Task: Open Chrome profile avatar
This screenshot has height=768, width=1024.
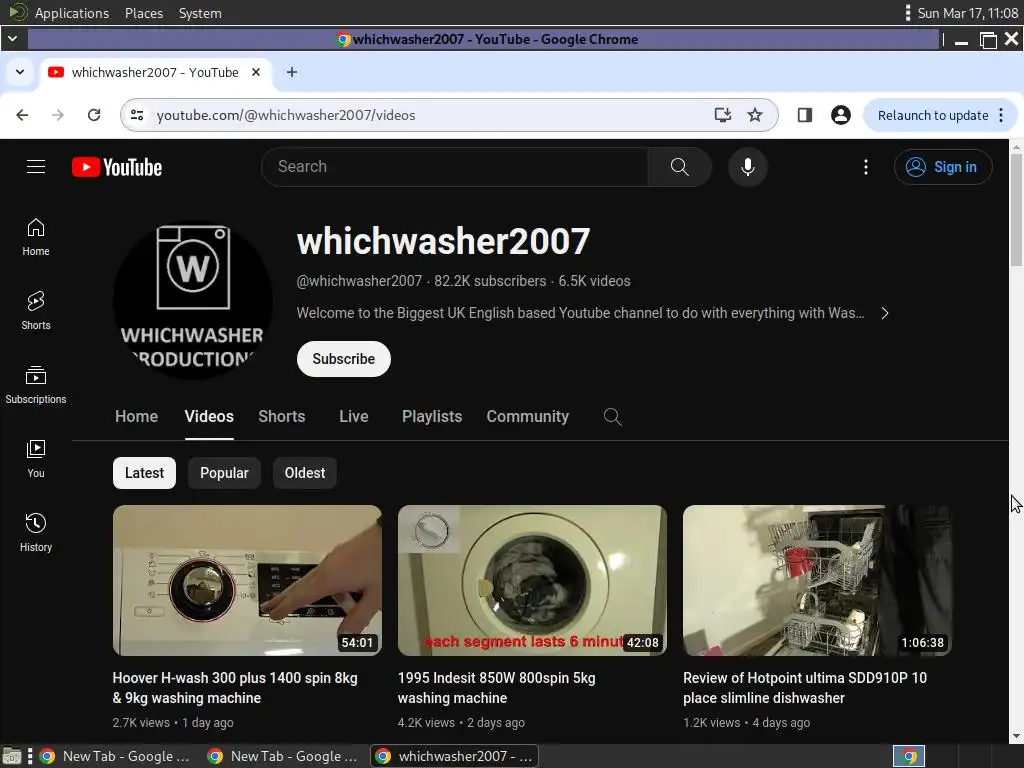Action: [x=840, y=115]
